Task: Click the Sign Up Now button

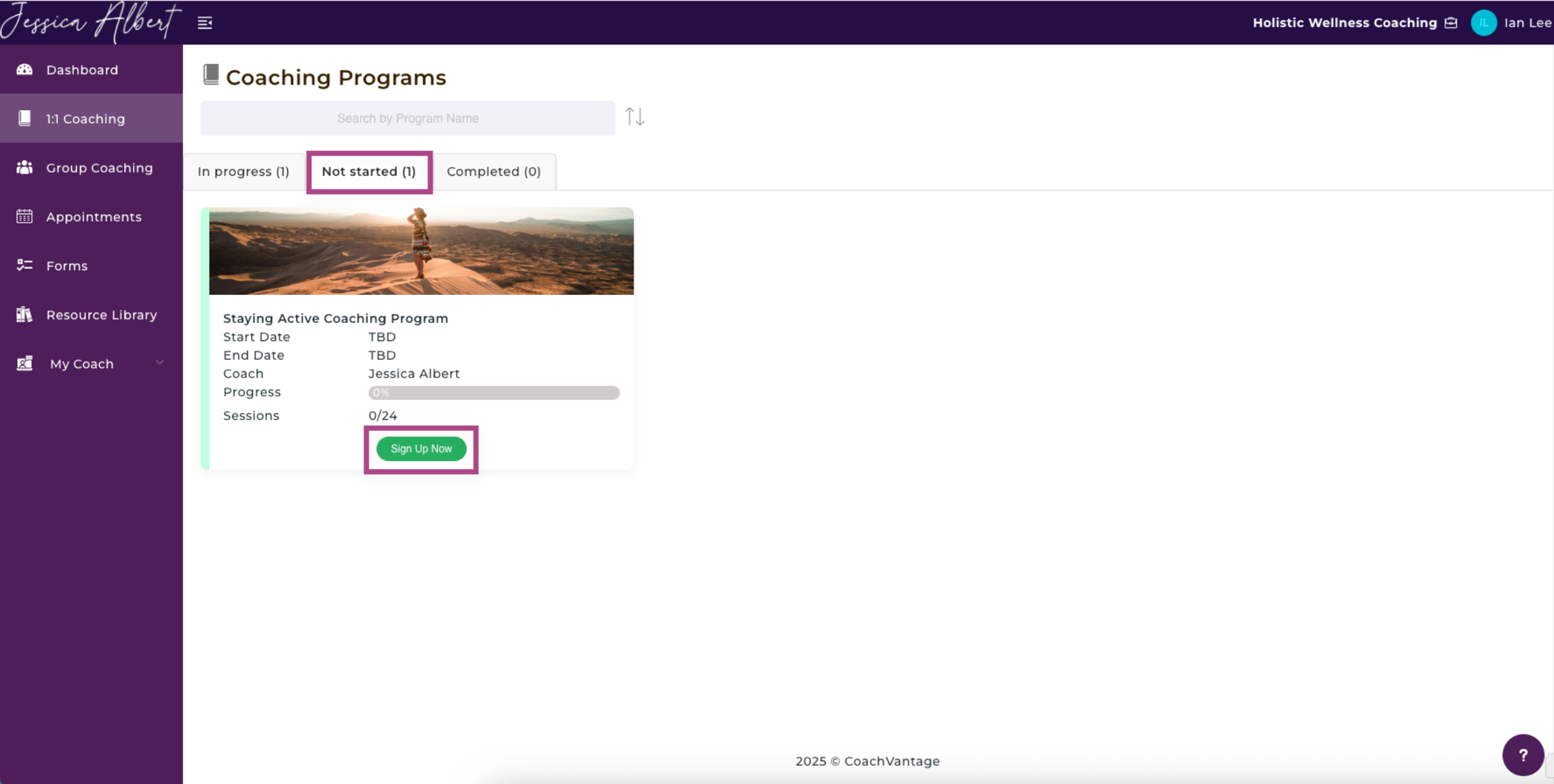Action: coord(421,449)
